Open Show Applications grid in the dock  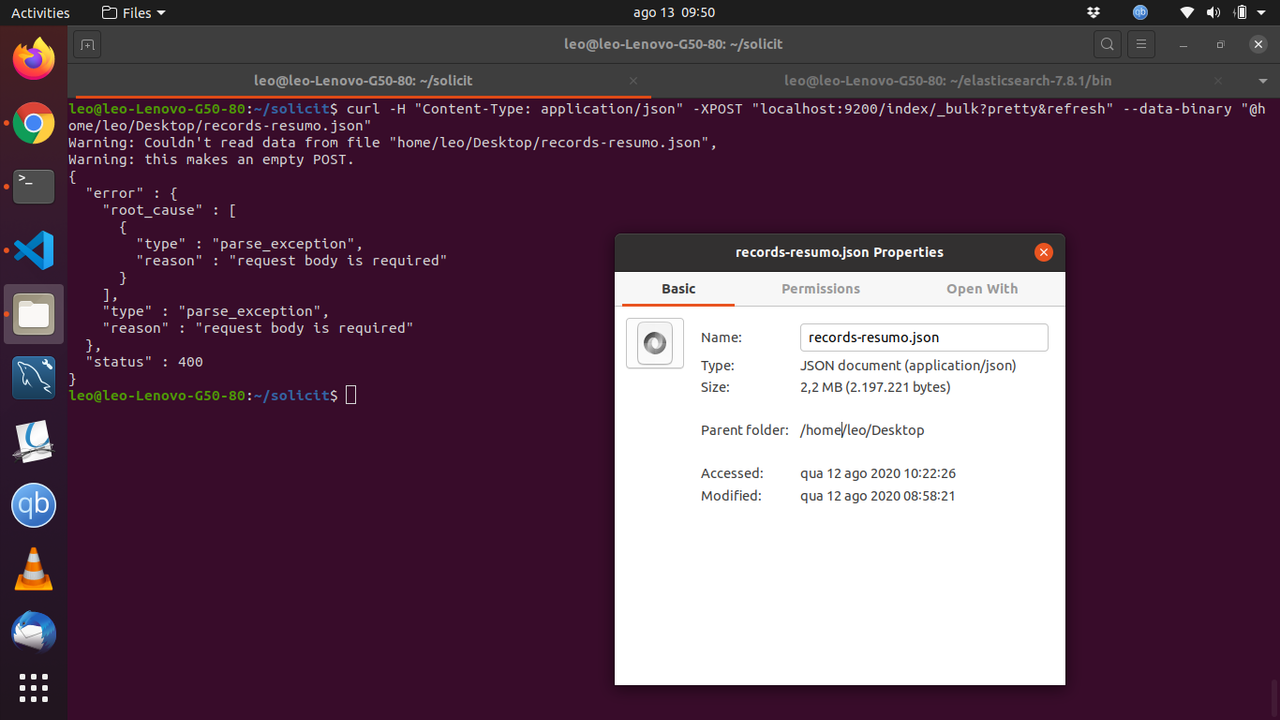[33, 688]
